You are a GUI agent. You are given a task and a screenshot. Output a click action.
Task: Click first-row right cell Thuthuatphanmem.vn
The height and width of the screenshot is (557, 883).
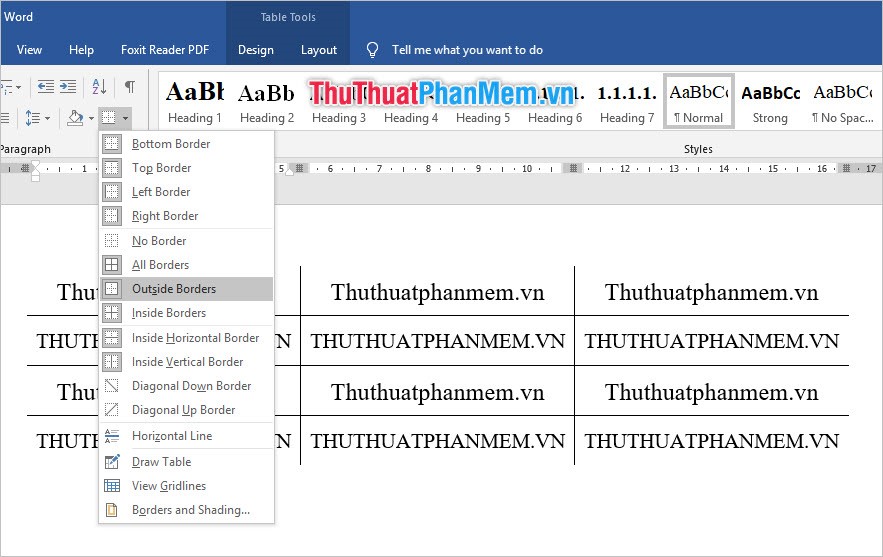712,292
